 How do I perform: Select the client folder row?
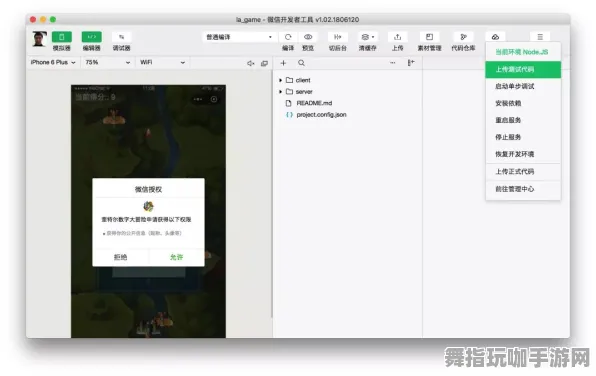tap(347, 80)
